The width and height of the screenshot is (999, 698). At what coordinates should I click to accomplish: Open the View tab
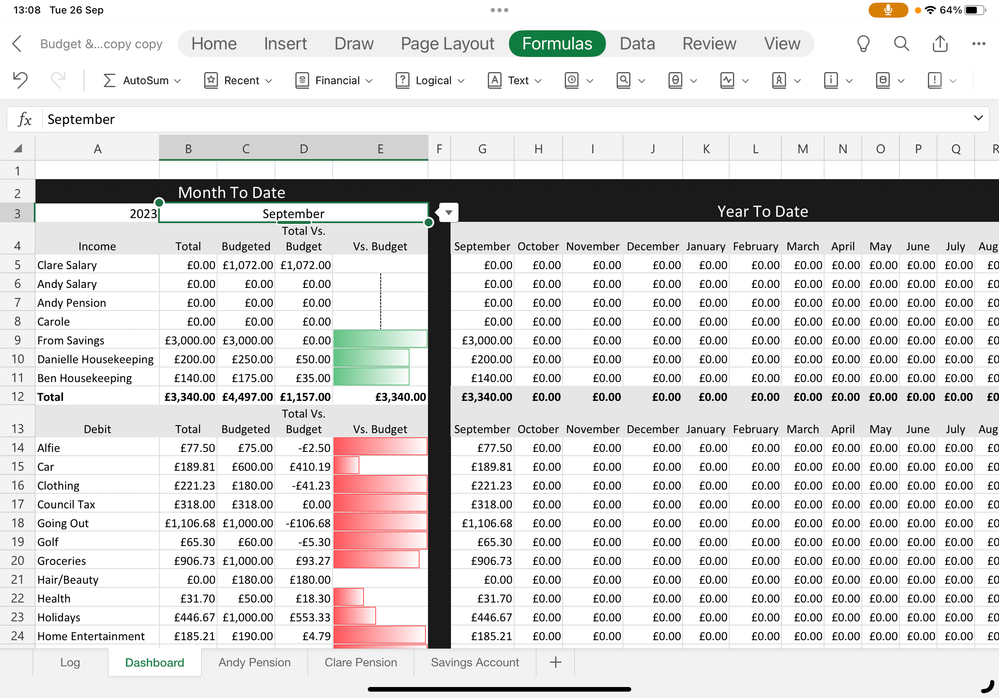(x=782, y=43)
